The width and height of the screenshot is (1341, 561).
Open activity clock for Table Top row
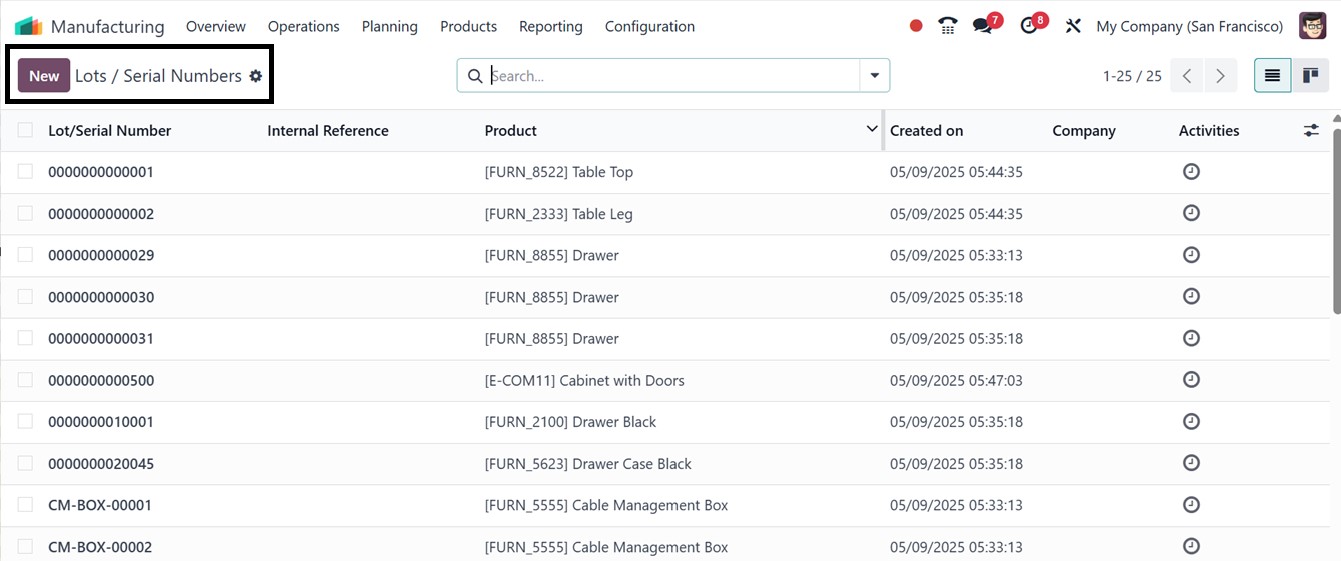coord(1191,172)
